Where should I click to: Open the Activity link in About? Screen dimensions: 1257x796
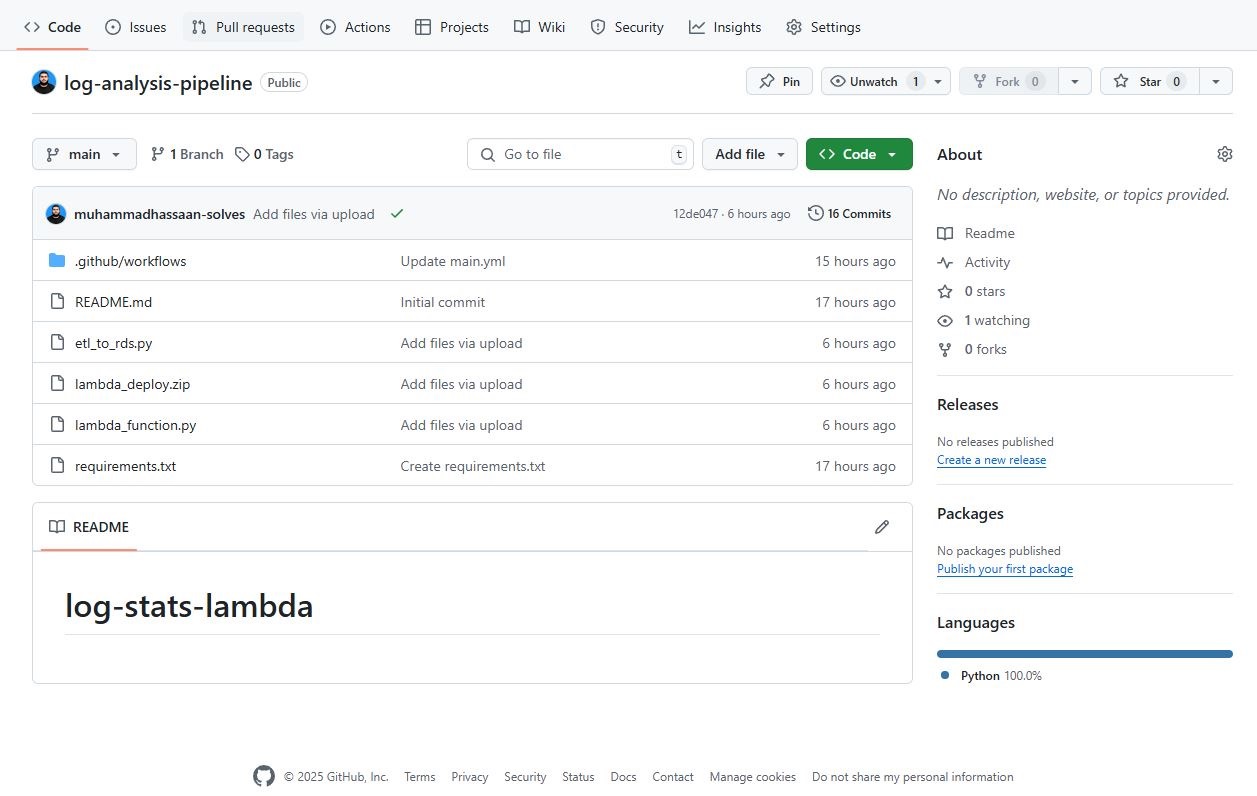click(x=974, y=262)
